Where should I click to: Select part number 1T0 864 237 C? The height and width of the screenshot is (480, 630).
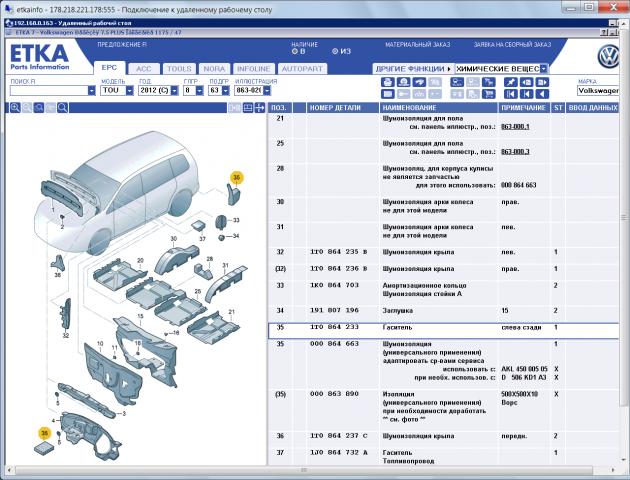tap(339, 436)
